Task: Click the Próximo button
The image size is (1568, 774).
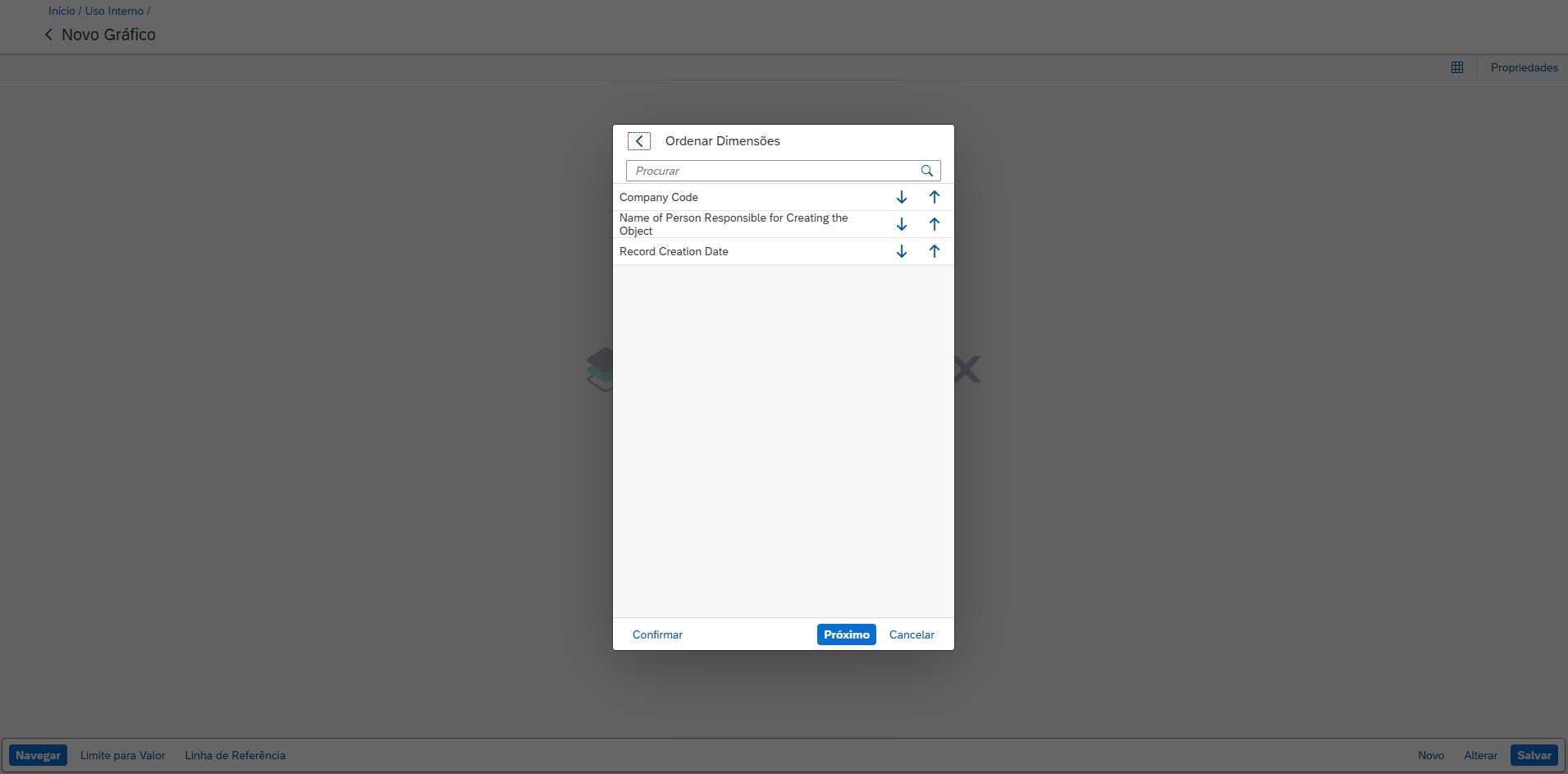Action: 846,634
